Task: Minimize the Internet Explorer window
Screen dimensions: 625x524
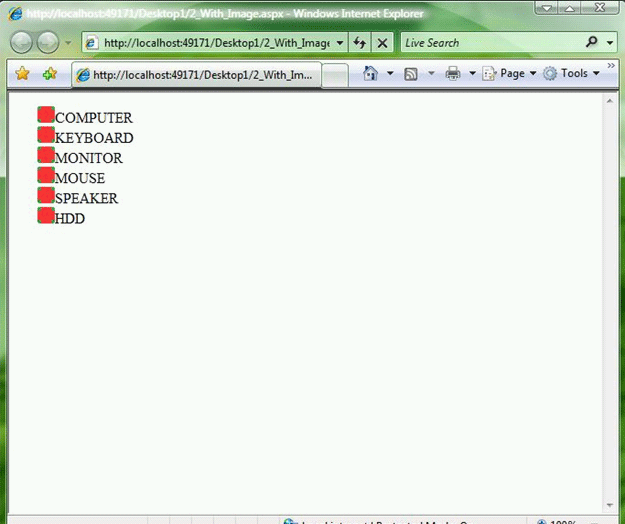Action: (x=546, y=8)
